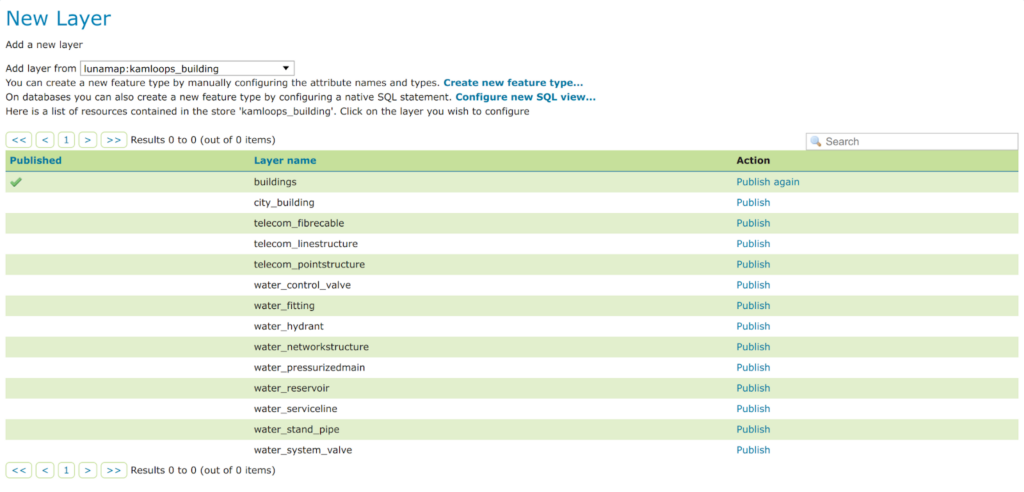
Task: Publish the telecom_fibrecable layer
Action: [753, 223]
